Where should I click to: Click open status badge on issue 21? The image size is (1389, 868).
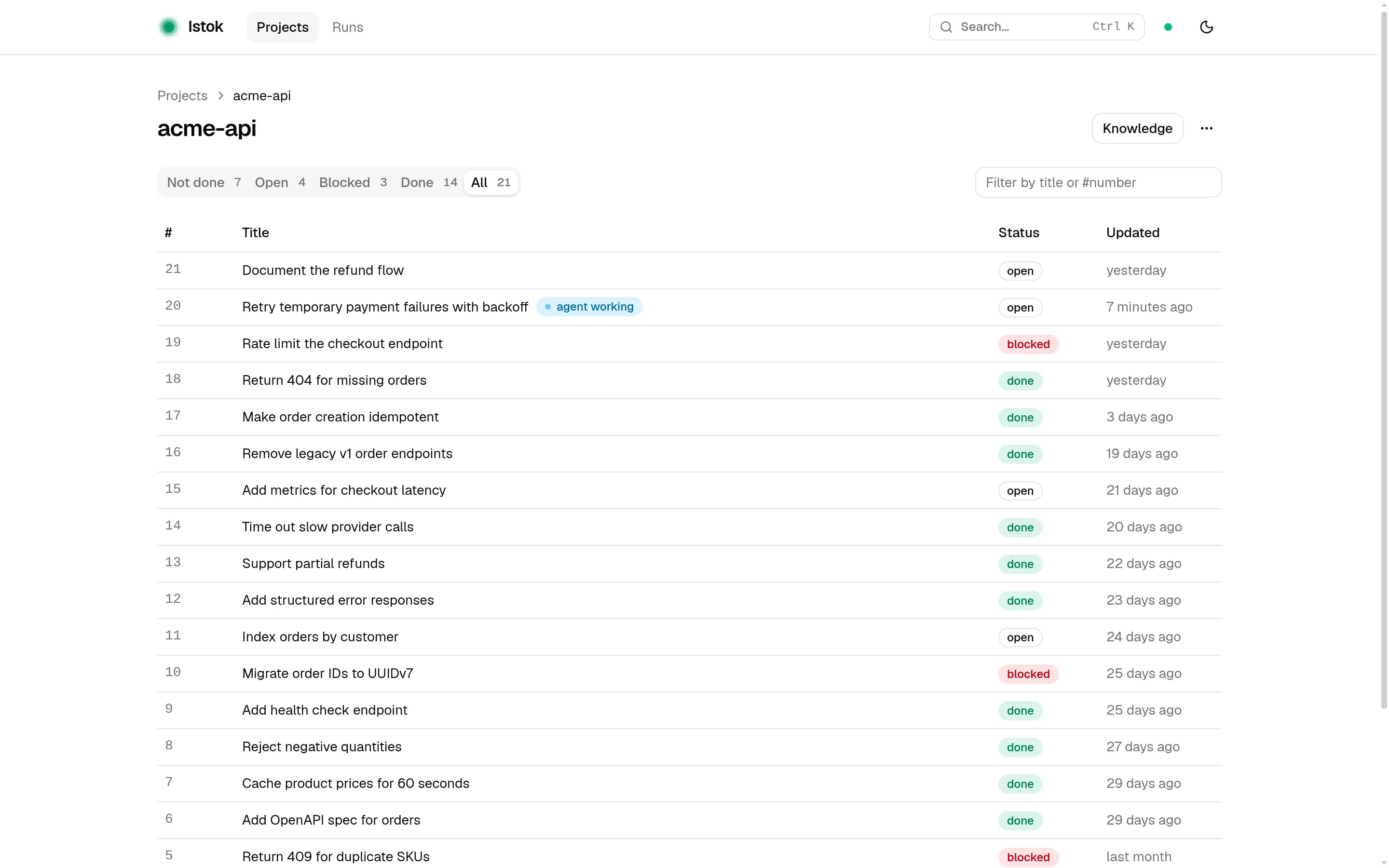(1020, 271)
